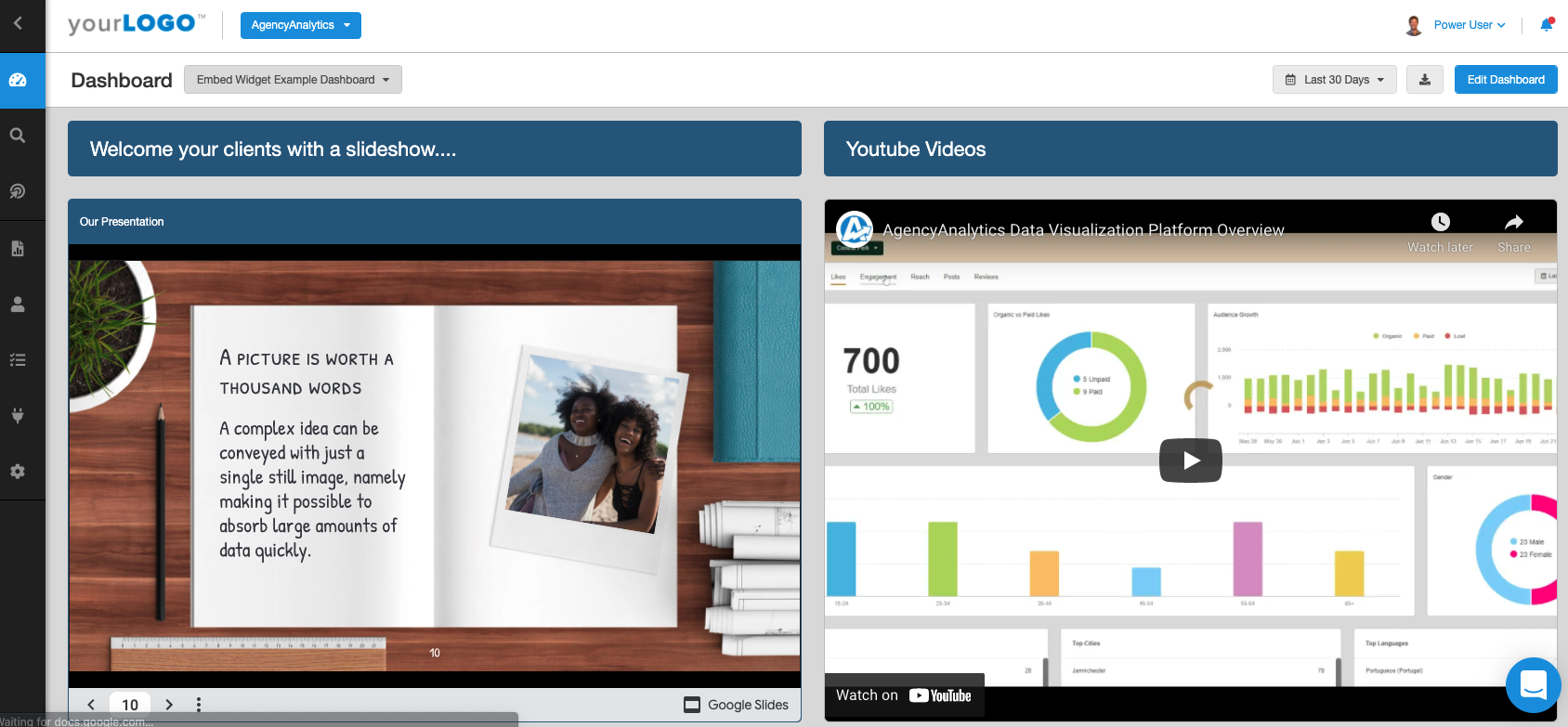Viewport: 1568px width, 727px height.
Task: Open the Last 30 Days date range
Action: [x=1335, y=80]
